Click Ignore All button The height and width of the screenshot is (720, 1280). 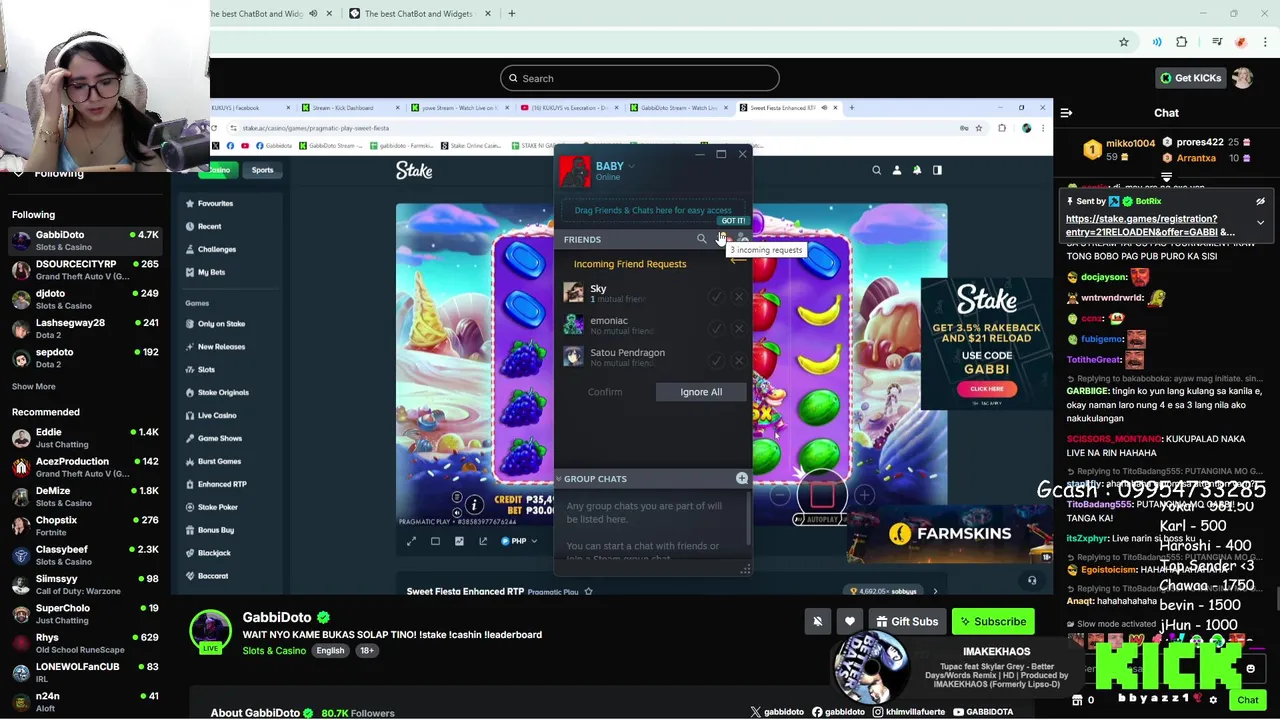point(701,392)
